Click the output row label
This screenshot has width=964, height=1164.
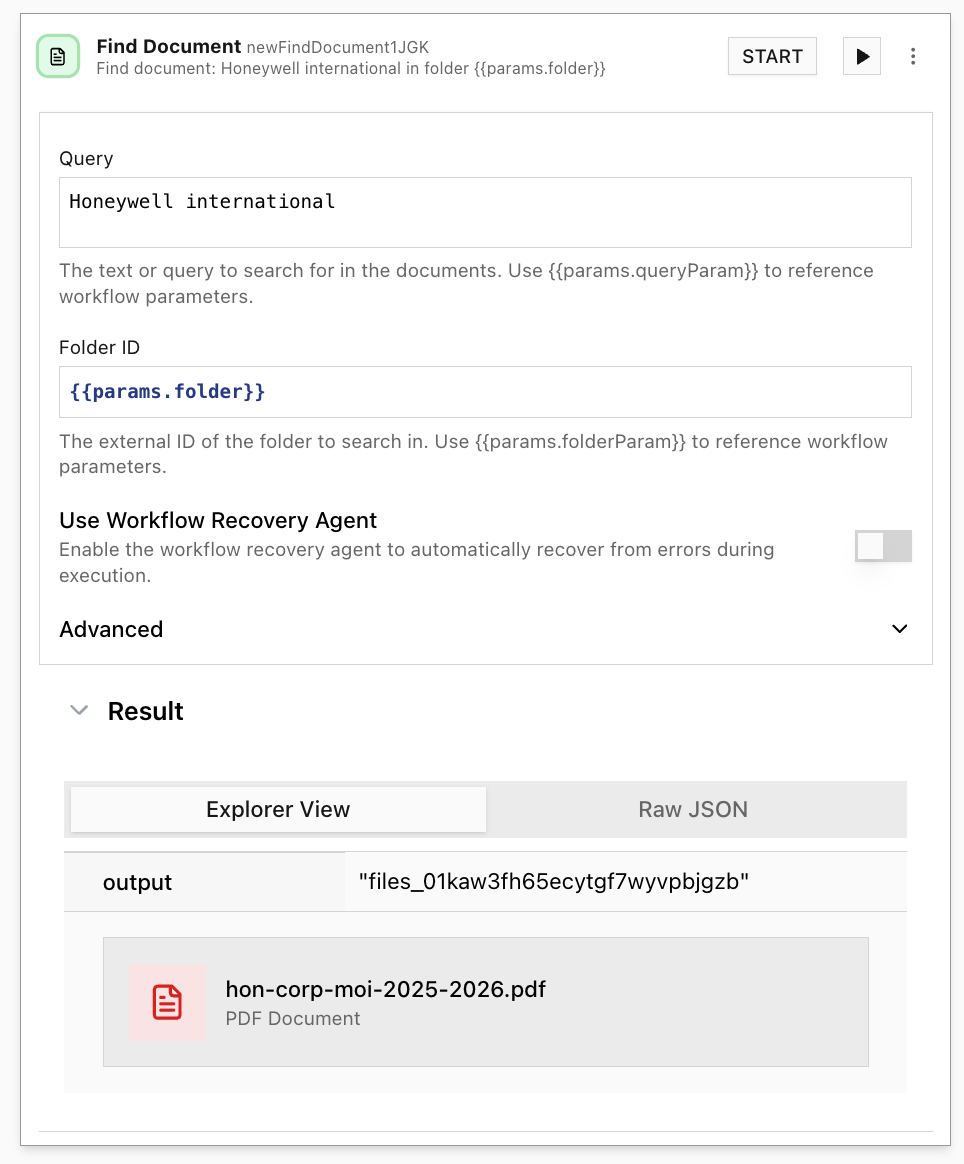point(137,882)
